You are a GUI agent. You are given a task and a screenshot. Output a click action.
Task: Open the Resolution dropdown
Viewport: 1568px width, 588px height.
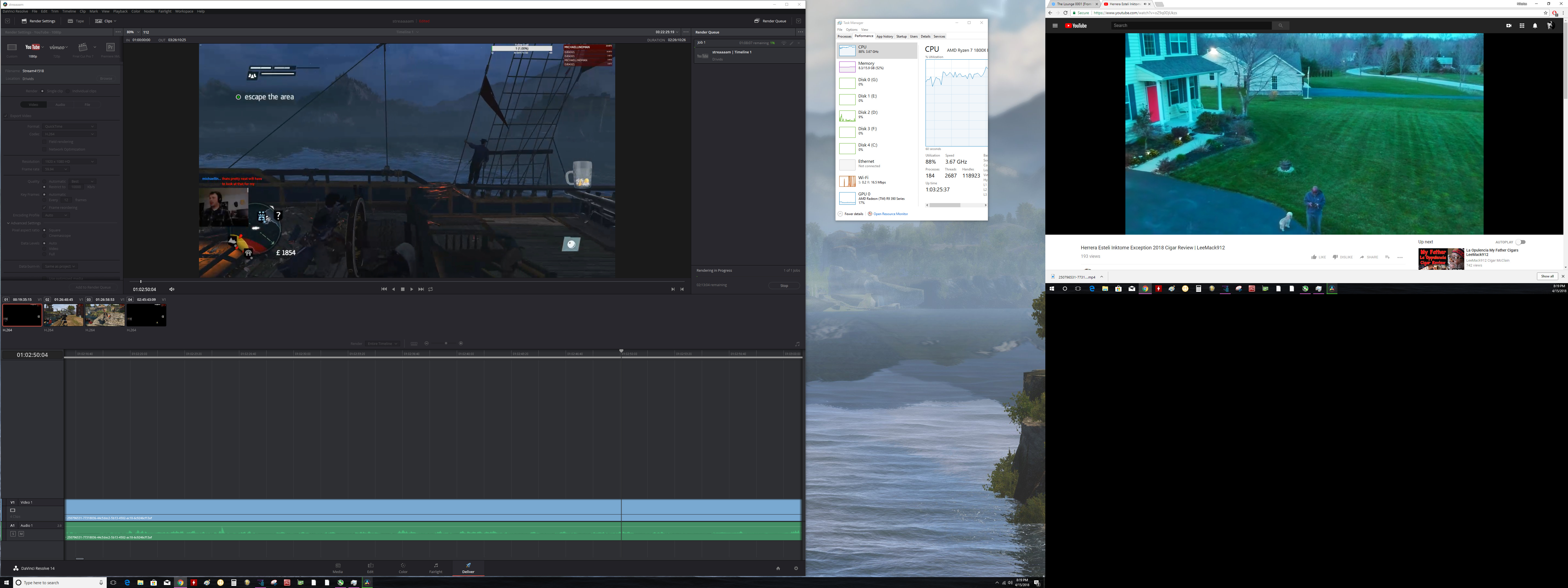click(x=69, y=161)
